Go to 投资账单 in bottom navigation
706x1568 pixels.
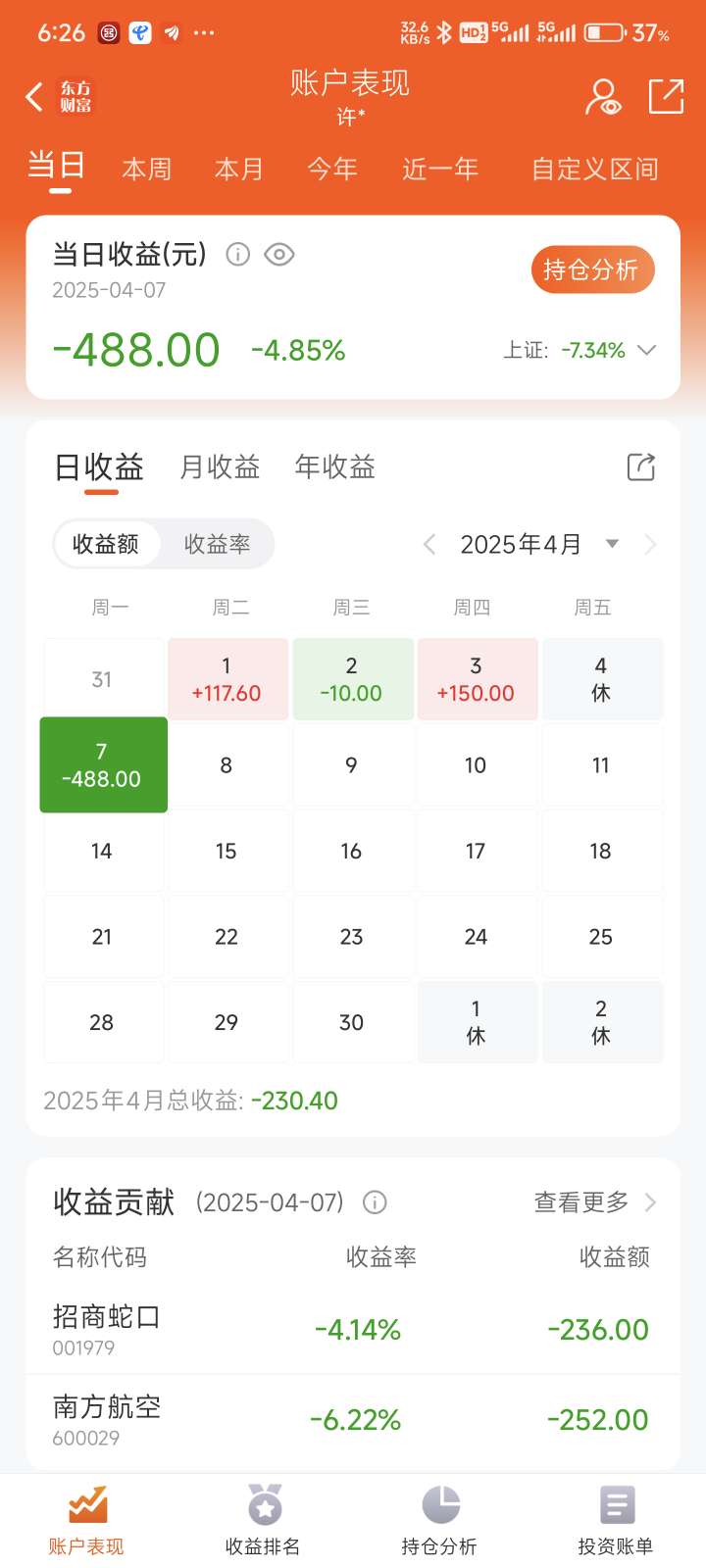[x=616, y=1520]
